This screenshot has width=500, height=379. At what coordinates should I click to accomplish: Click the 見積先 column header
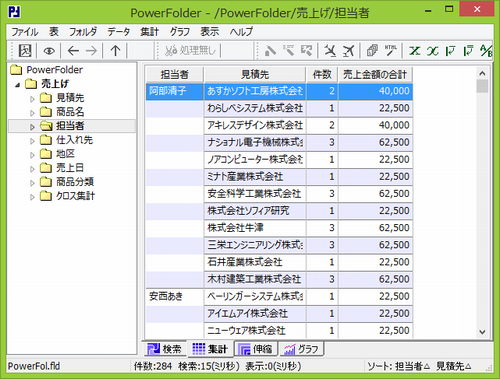[x=255, y=74]
